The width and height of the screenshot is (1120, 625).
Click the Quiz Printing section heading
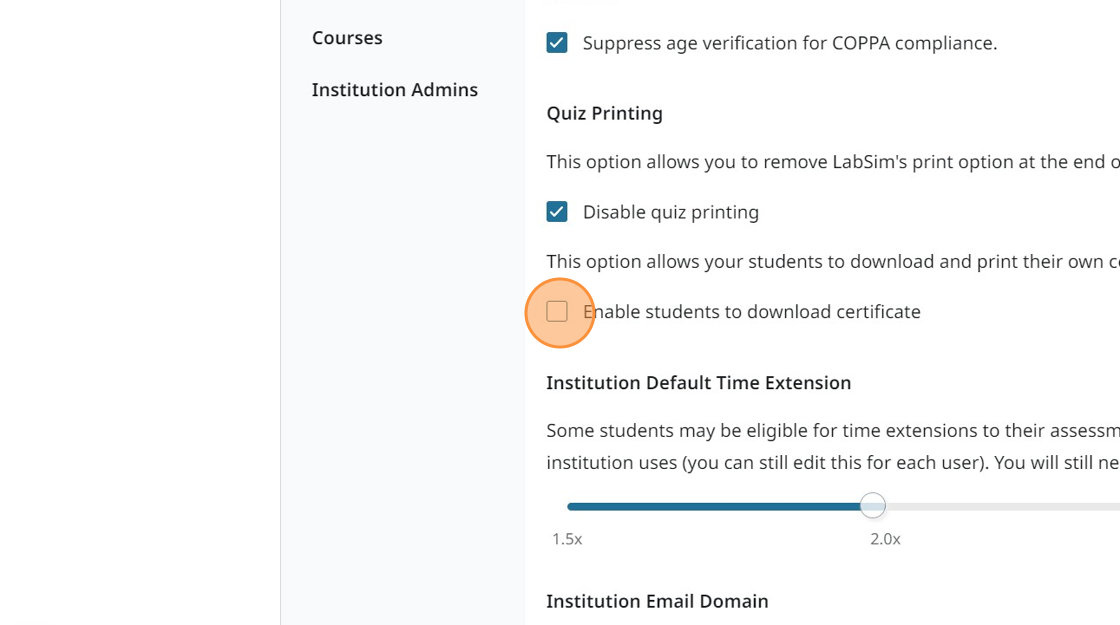604,113
